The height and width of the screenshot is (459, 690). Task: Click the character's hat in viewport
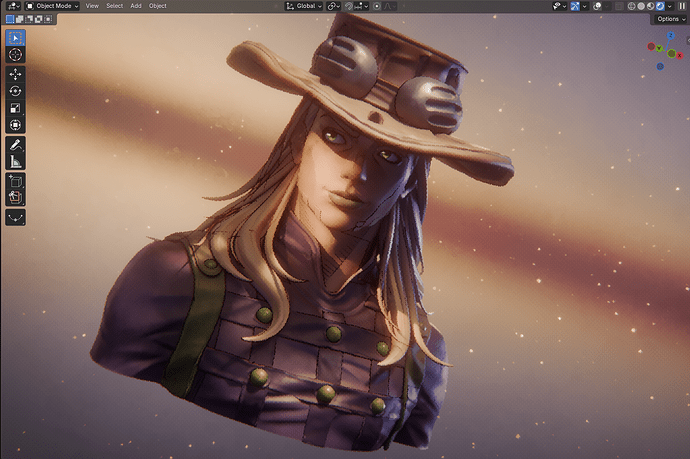pos(370,97)
